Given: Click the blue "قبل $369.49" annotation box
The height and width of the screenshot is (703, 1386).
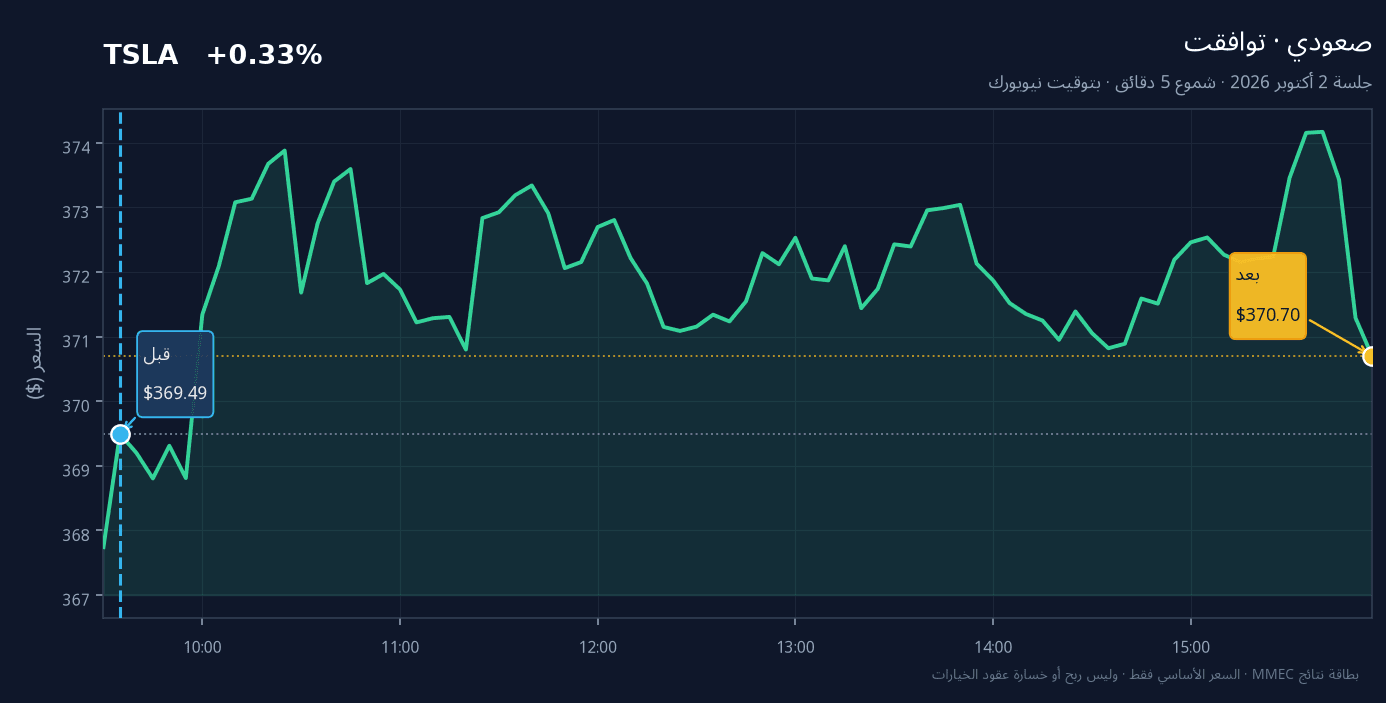Looking at the screenshot, I should point(175,373).
